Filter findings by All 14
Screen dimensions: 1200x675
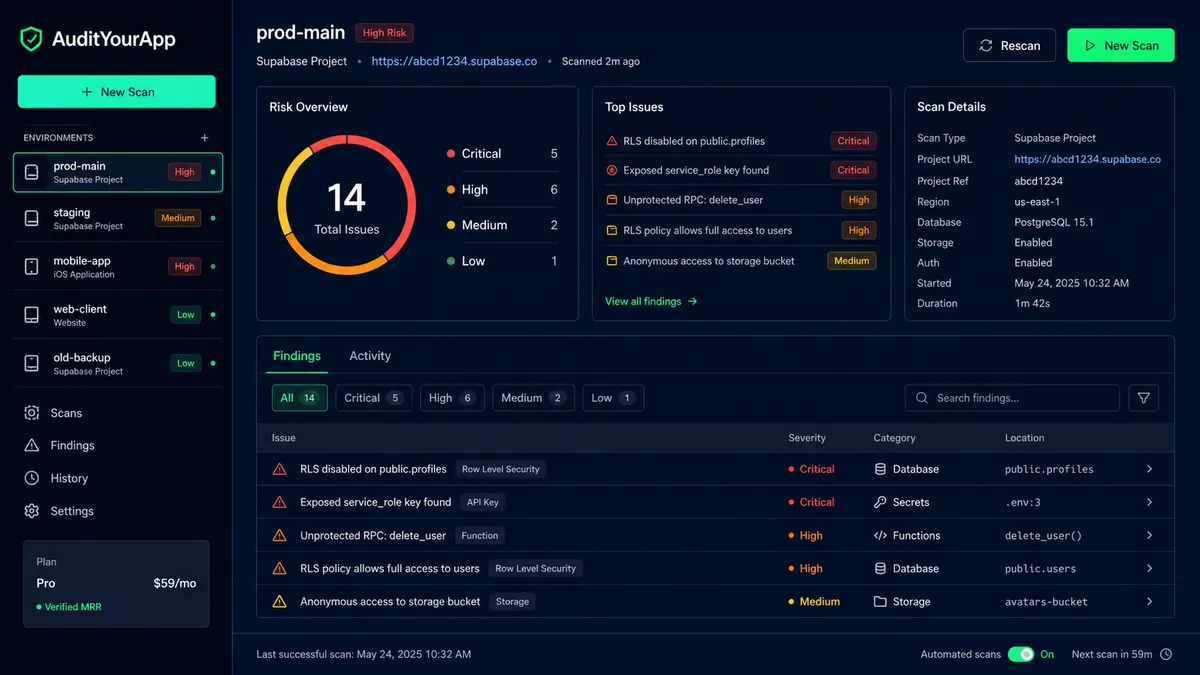click(299, 398)
